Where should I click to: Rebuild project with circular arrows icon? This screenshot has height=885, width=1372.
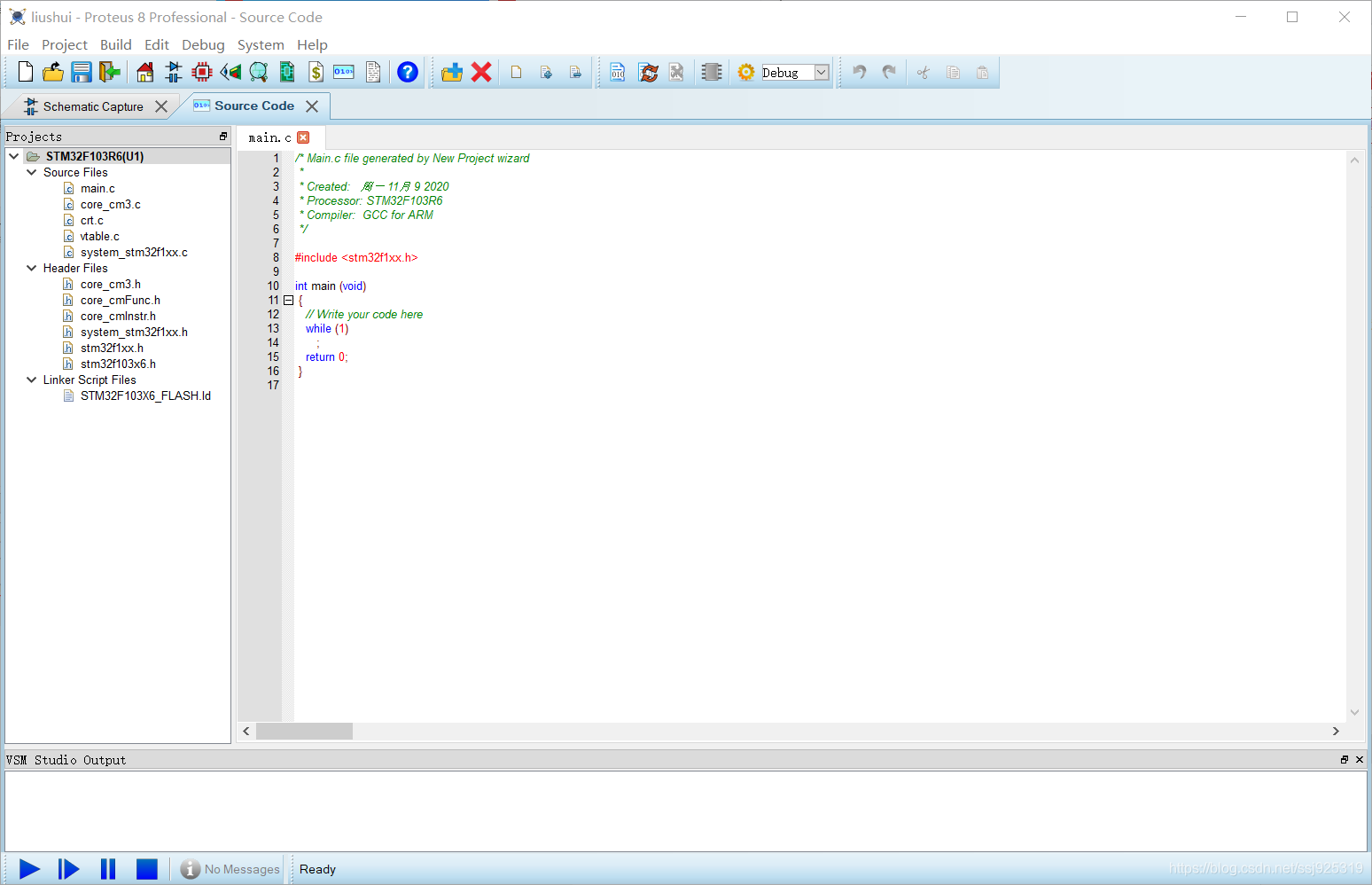[649, 72]
